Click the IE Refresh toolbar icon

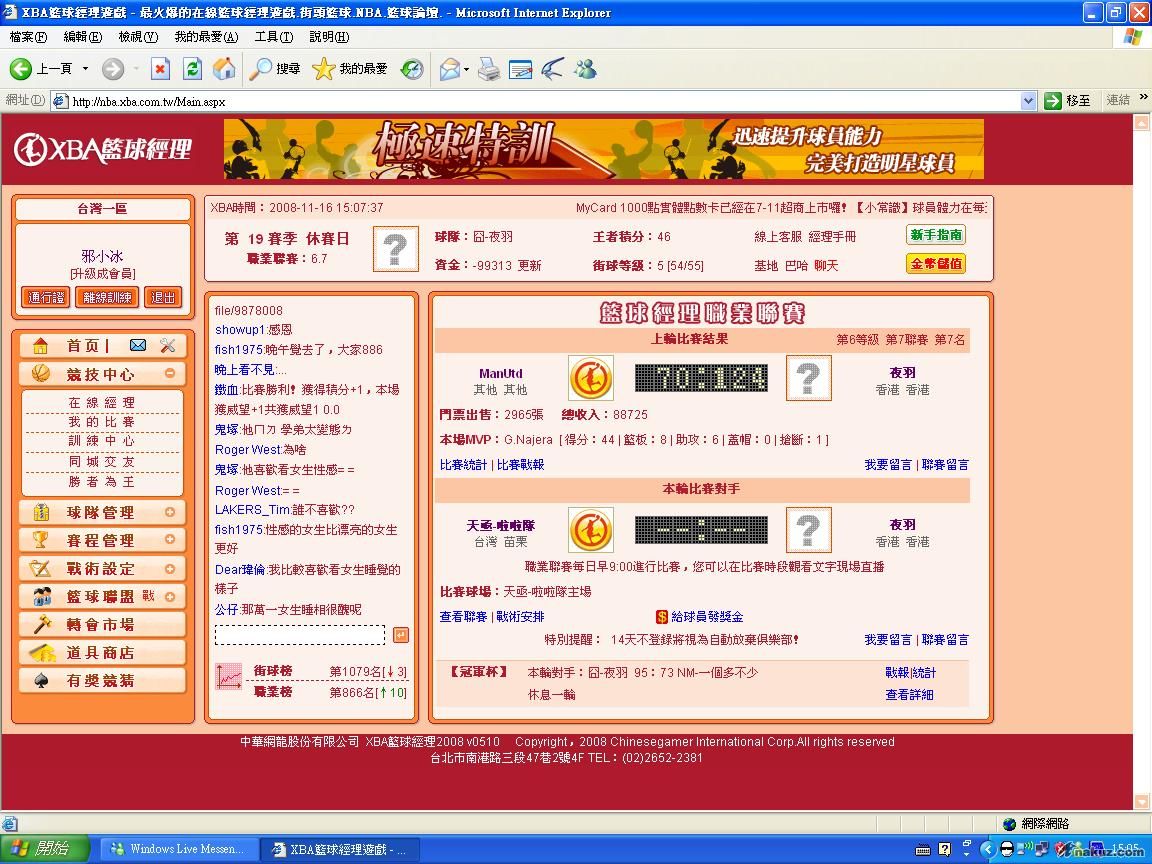pyautogui.click(x=193, y=68)
